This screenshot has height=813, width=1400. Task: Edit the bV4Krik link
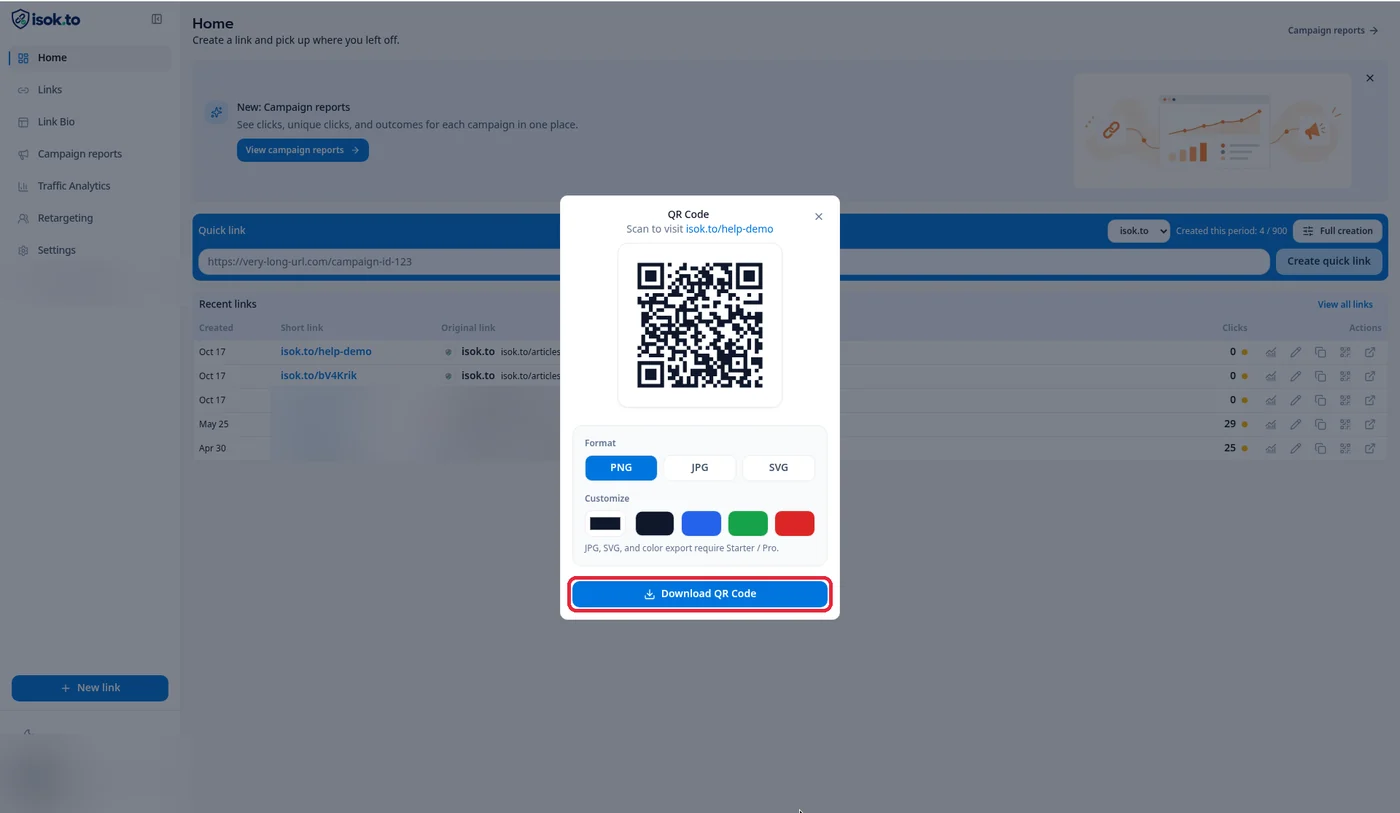coord(1296,376)
